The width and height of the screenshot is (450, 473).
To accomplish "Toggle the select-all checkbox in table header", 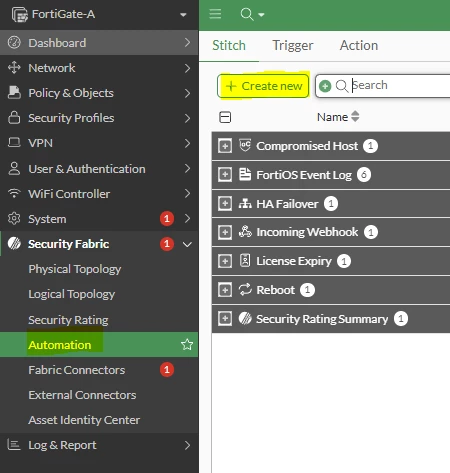I will (x=225, y=117).
